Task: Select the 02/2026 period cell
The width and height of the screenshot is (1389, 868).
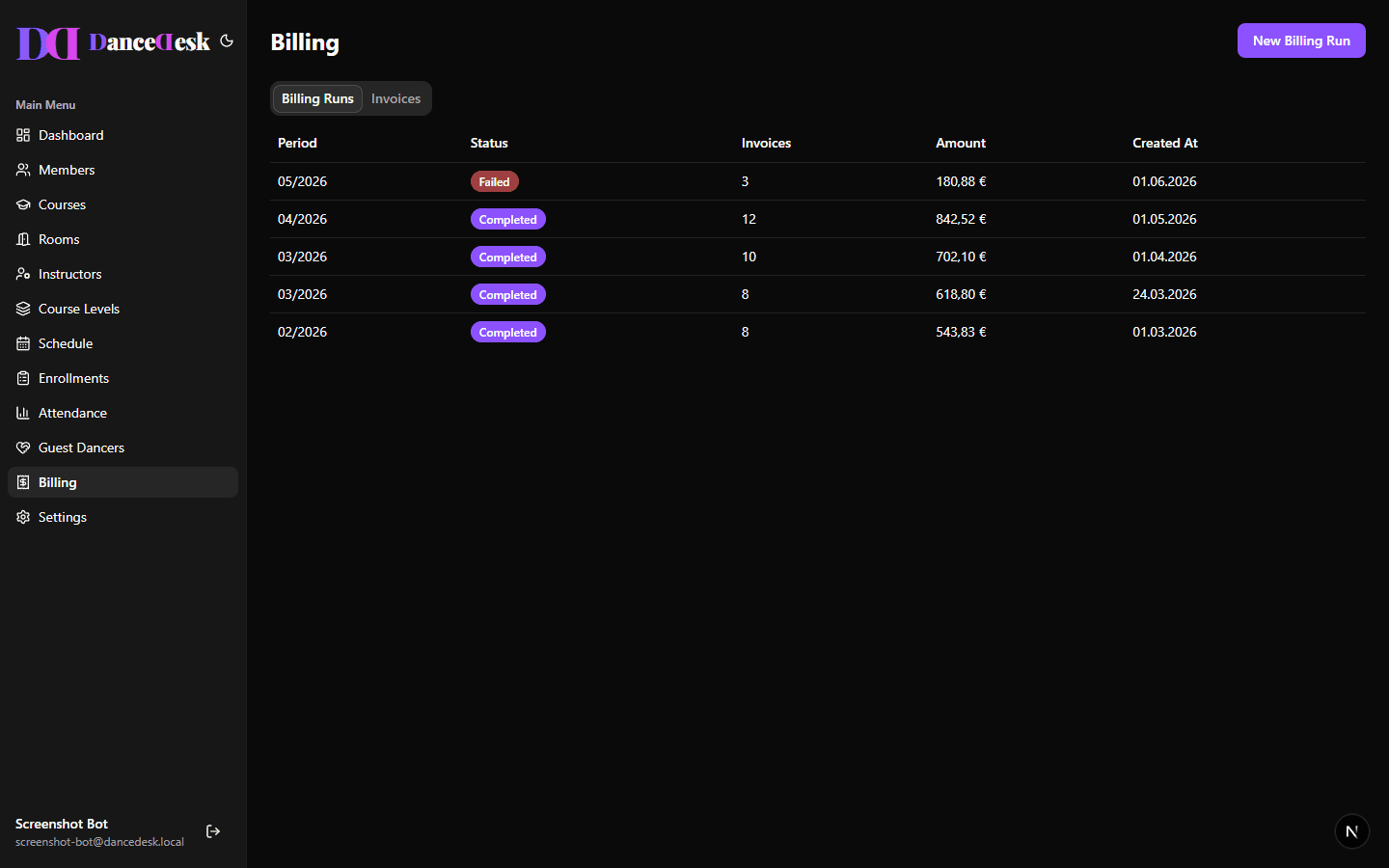Action: point(302,332)
